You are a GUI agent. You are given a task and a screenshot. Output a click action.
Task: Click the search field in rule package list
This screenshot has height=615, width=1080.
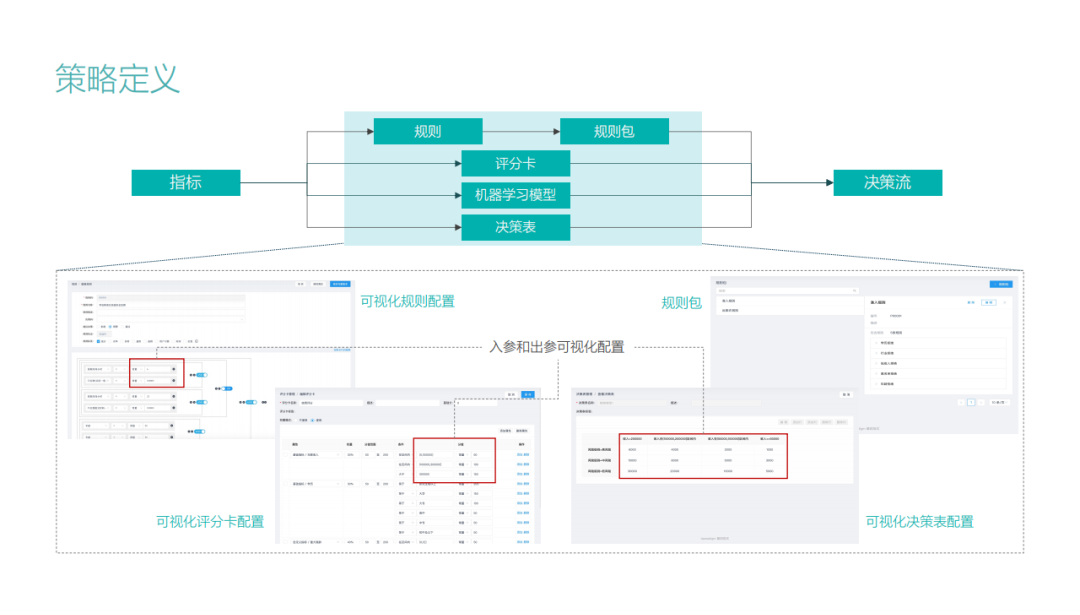tap(787, 291)
